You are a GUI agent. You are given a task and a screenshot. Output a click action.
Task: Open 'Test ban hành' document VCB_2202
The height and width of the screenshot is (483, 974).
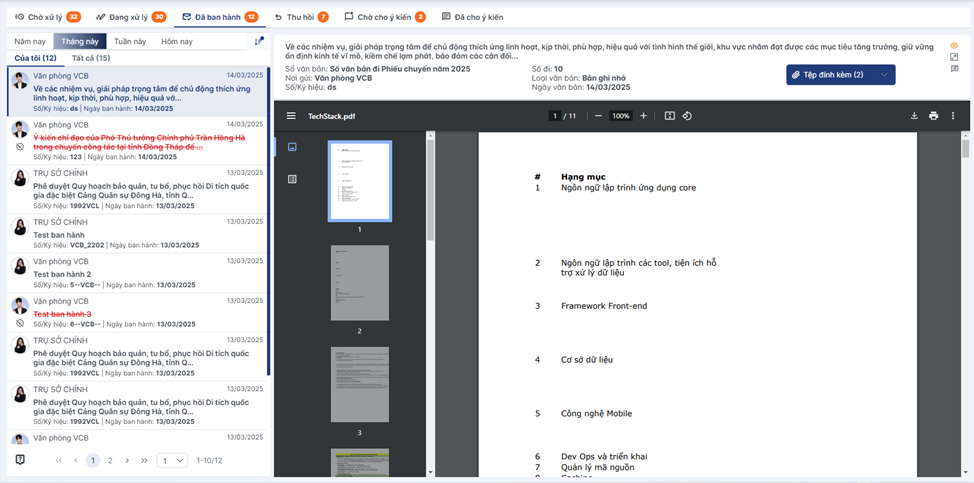(x=135, y=234)
